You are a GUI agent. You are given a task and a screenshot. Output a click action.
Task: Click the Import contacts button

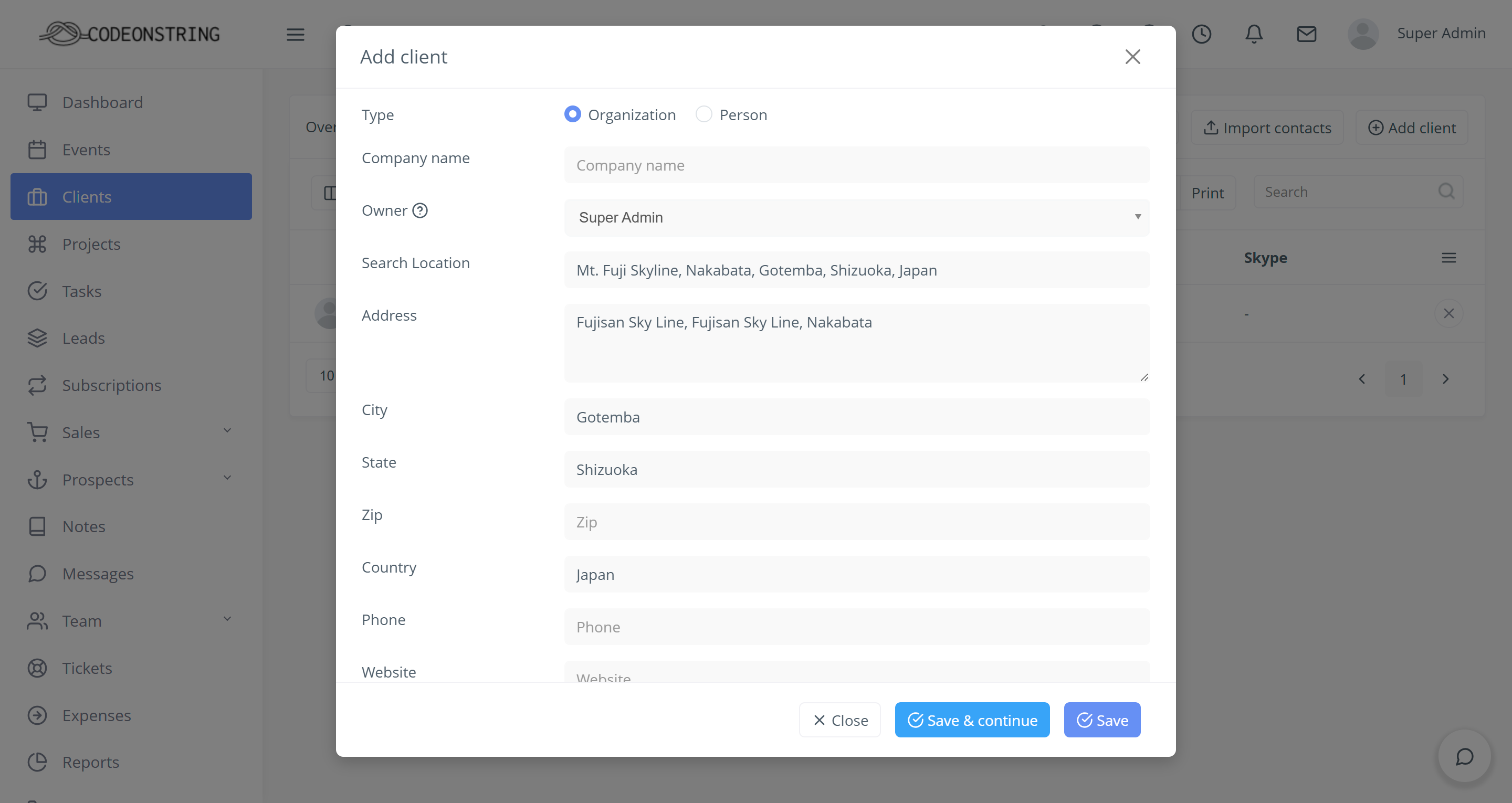click(1267, 128)
